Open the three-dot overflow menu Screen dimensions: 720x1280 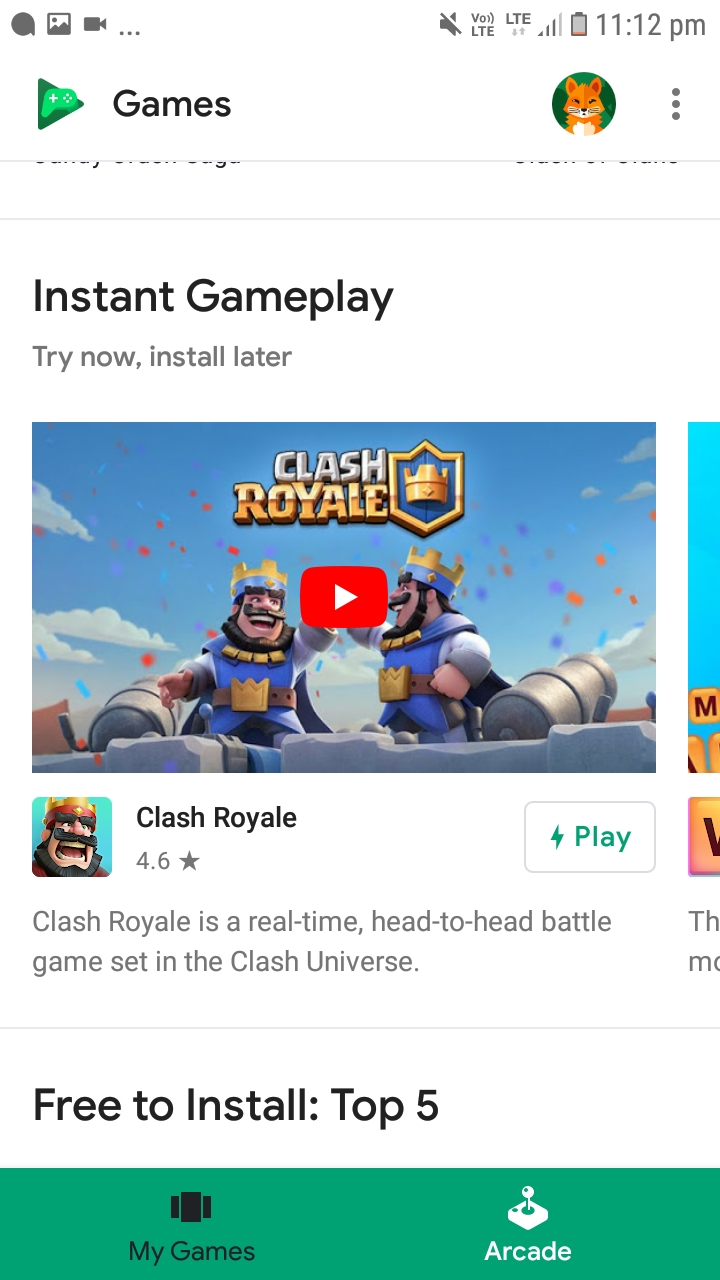676,104
